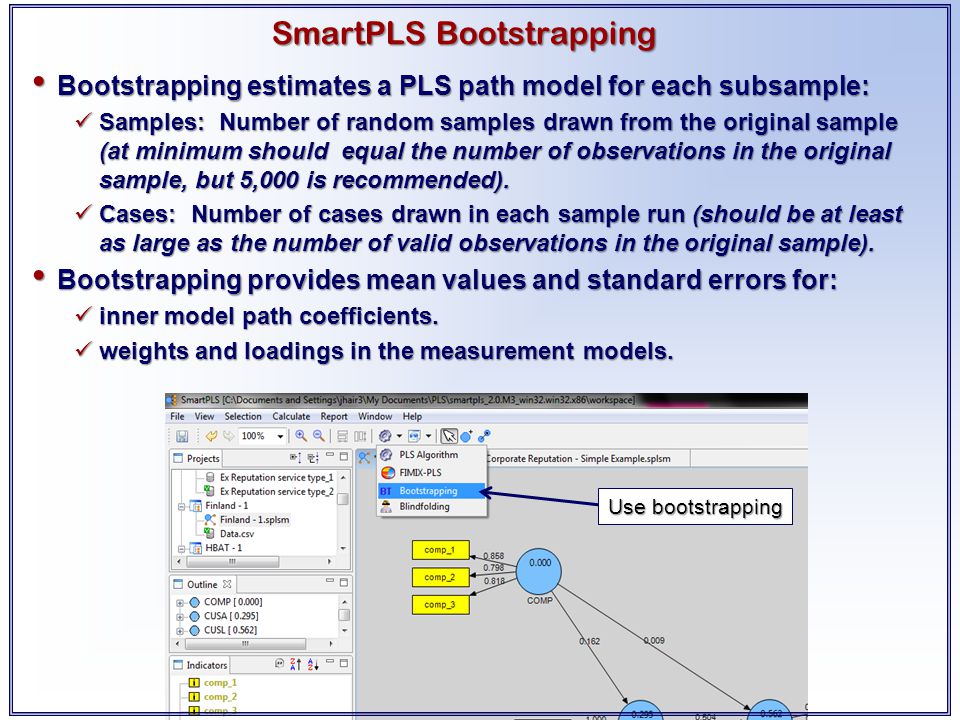
Task: Select Ex Reputation service type_2 item
Action: pyautogui.click(x=276, y=491)
